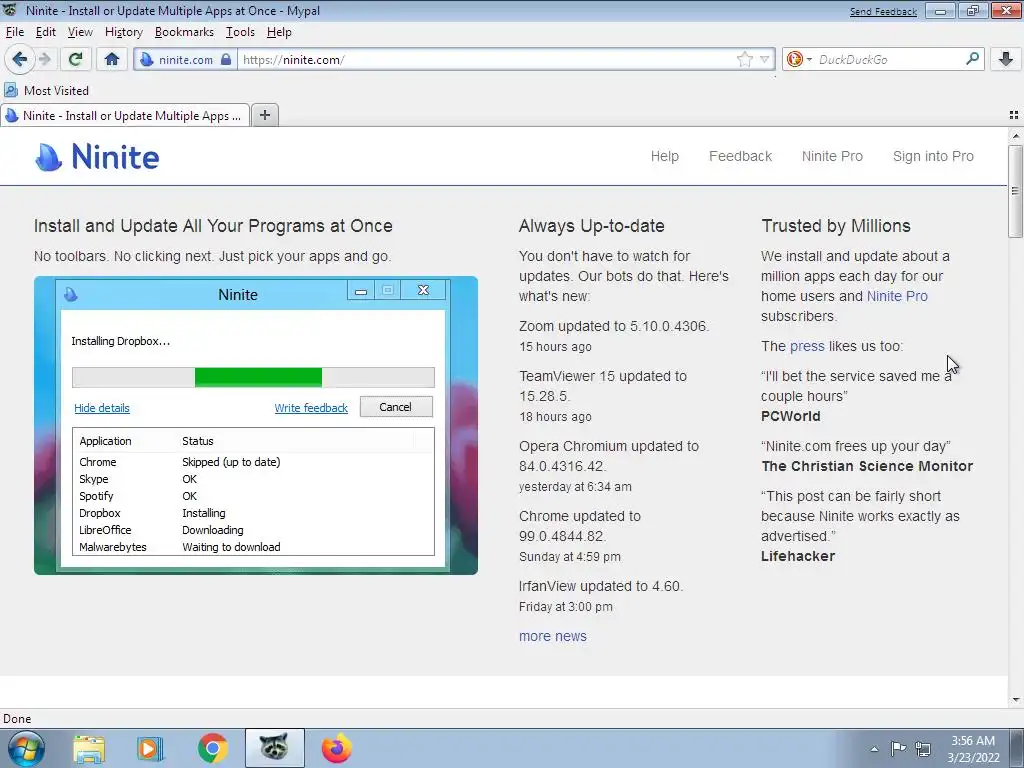Click the vertical scrollbar thumb
The image size is (1024, 768).
click(1015, 191)
